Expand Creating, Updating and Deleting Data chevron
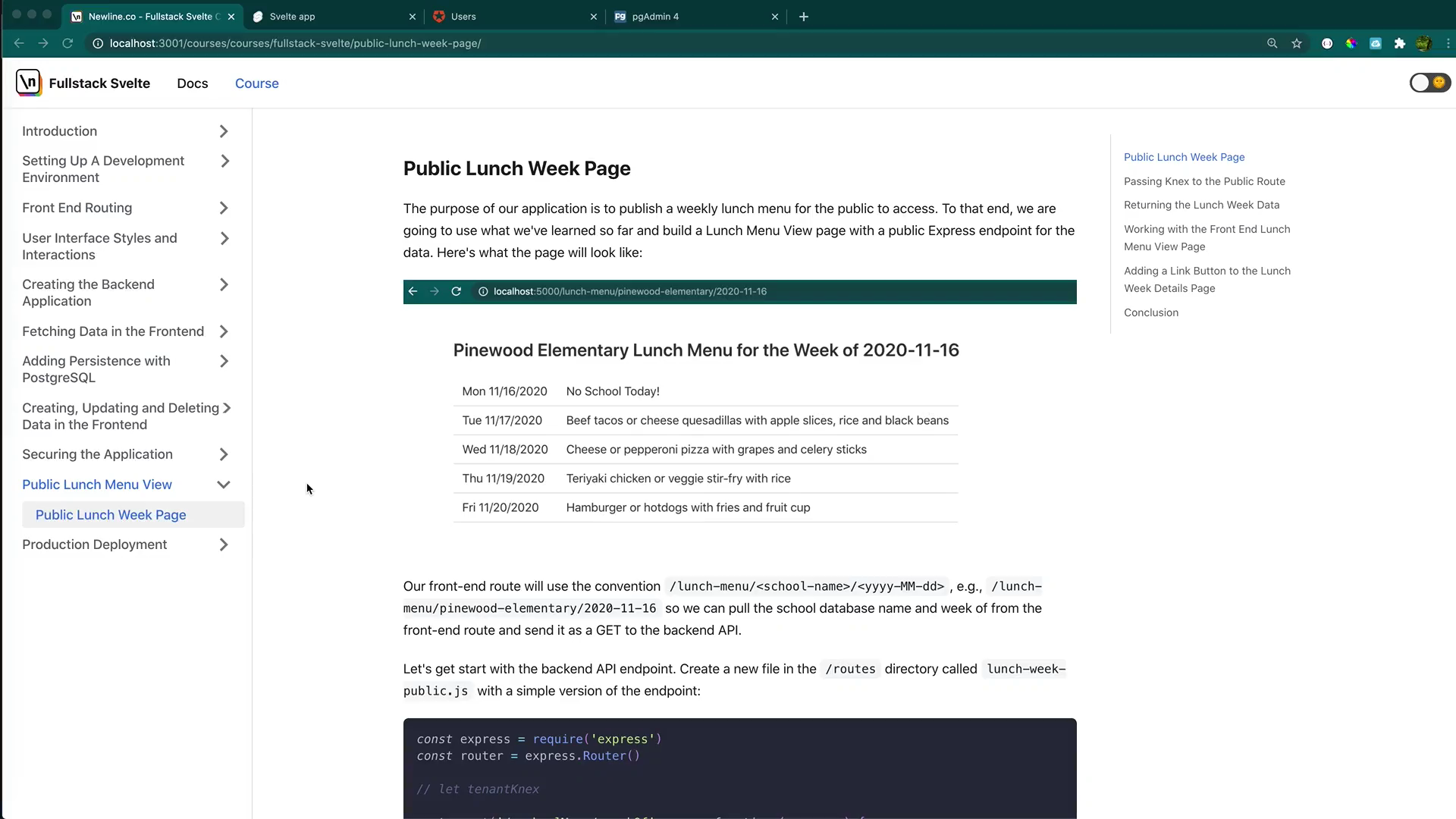The height and width of the screenshot is (819, 1456). coord(227,408)
